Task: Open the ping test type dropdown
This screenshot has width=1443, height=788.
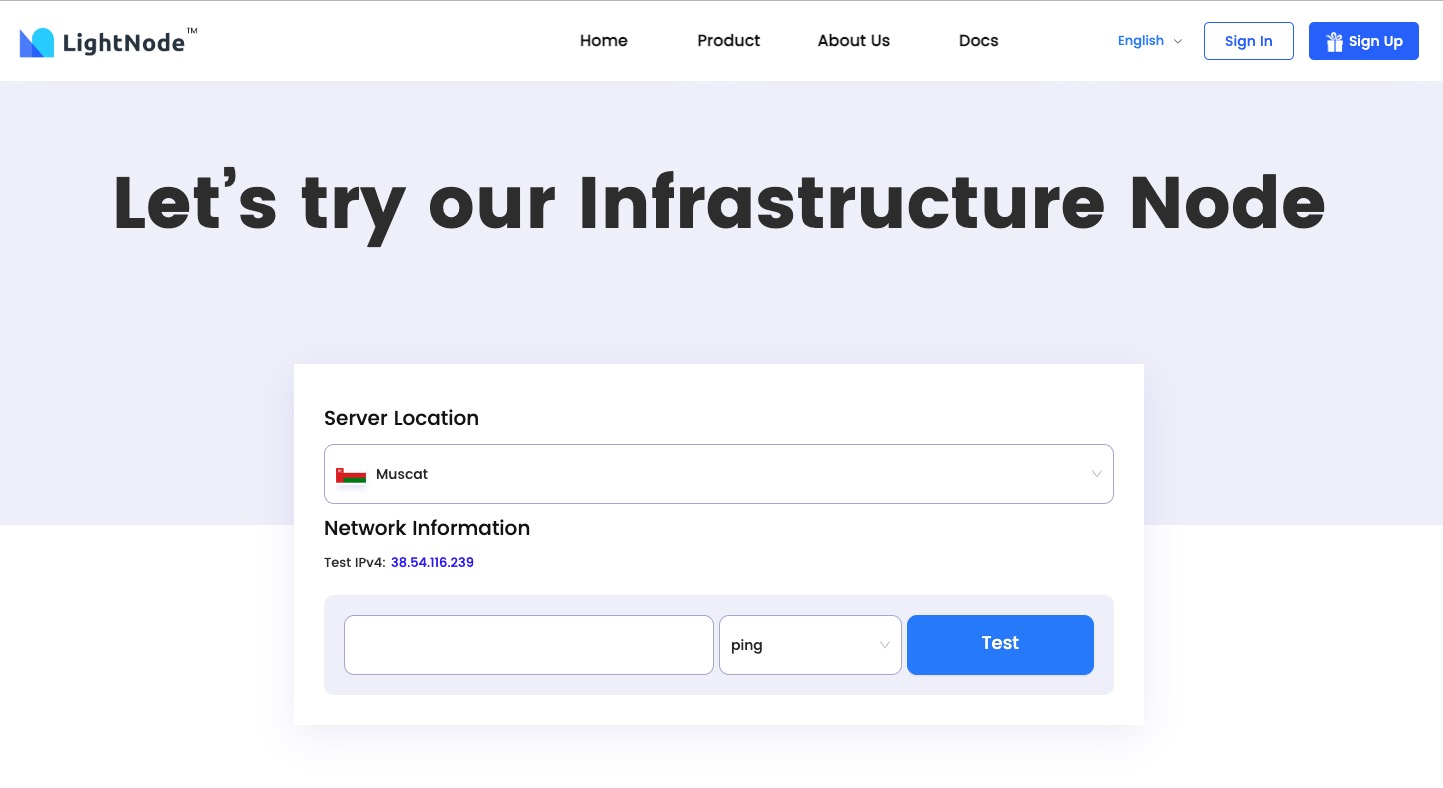Action: click(810, 645)
